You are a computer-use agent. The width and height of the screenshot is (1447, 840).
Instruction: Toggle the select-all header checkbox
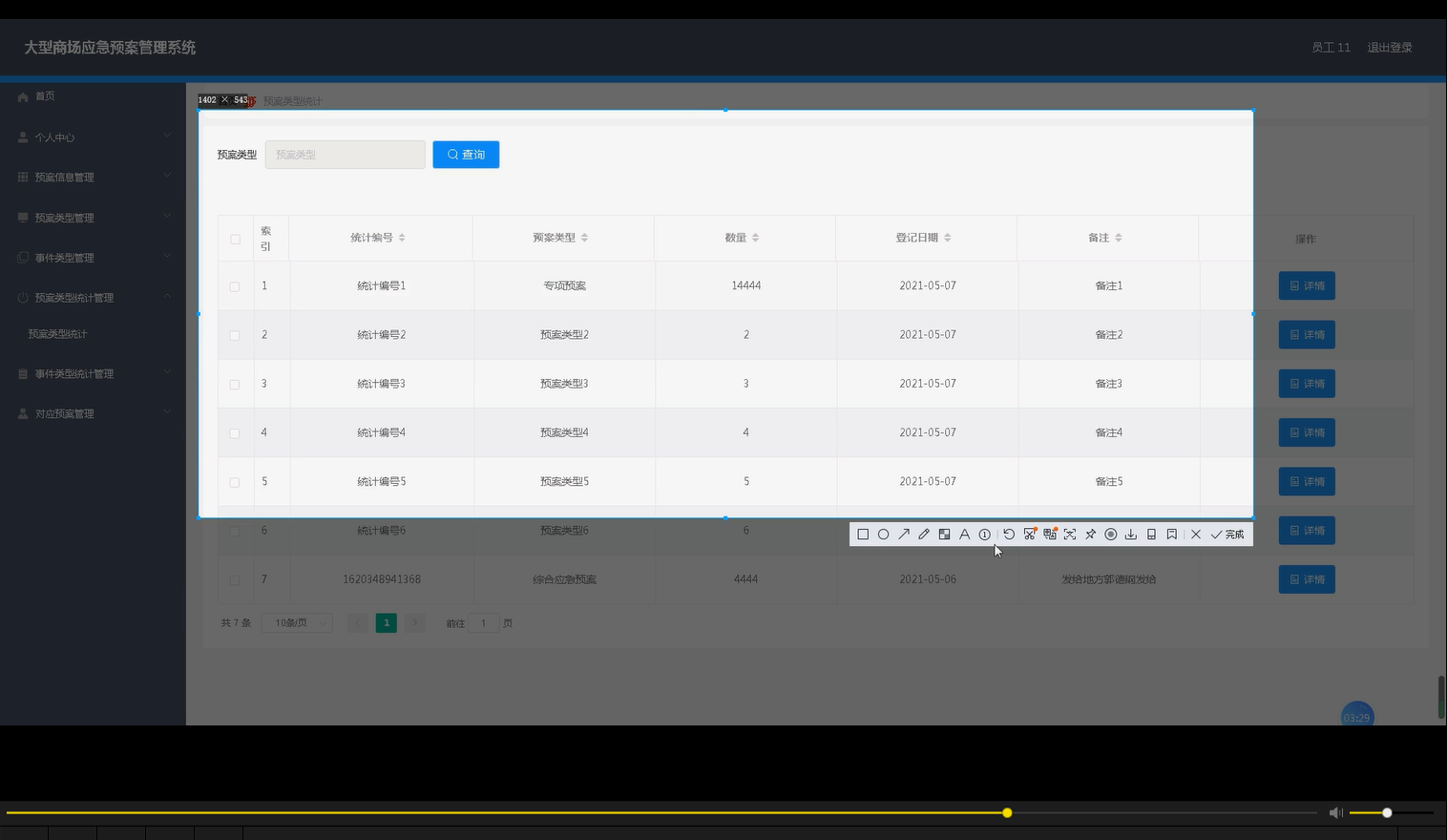(x=235, y=239)
